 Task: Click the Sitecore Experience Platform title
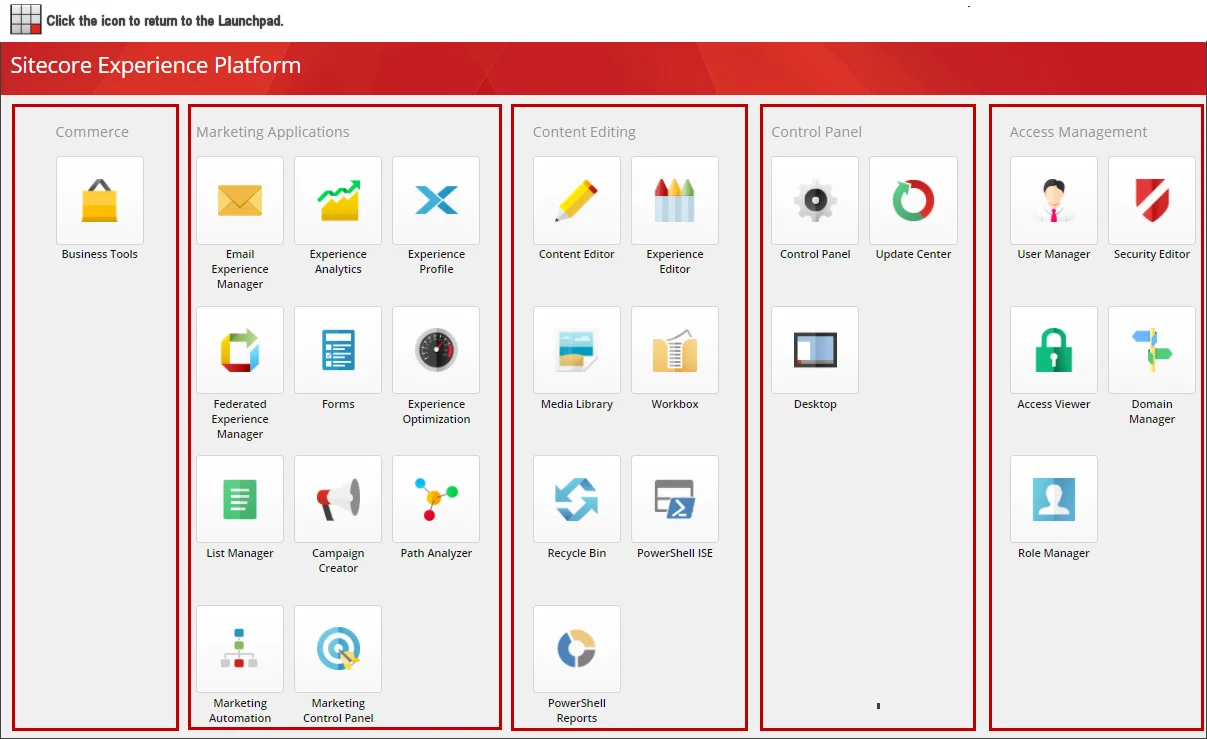coord(156,66)
